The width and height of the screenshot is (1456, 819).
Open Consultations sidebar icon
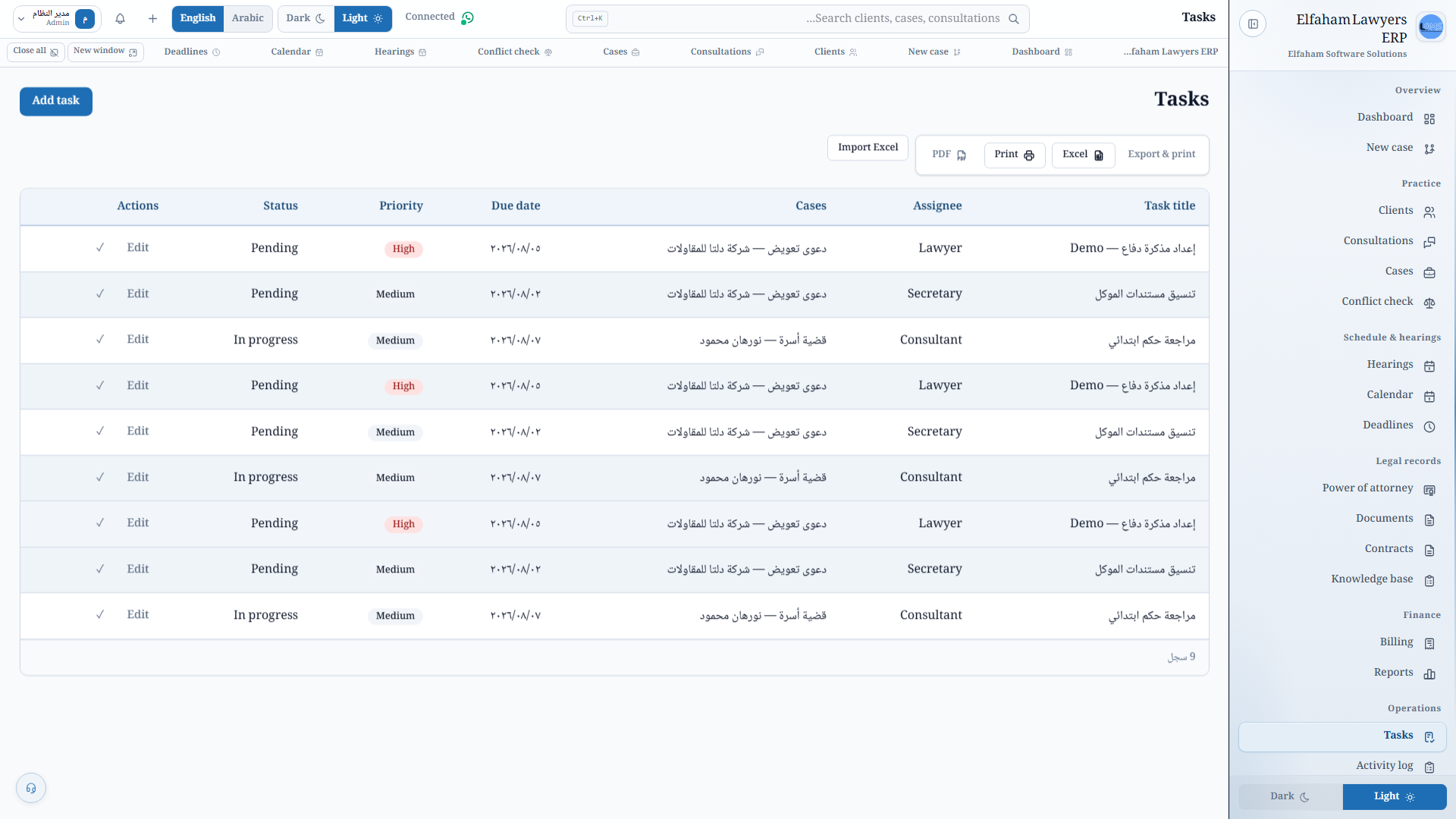coord(1429,243)
